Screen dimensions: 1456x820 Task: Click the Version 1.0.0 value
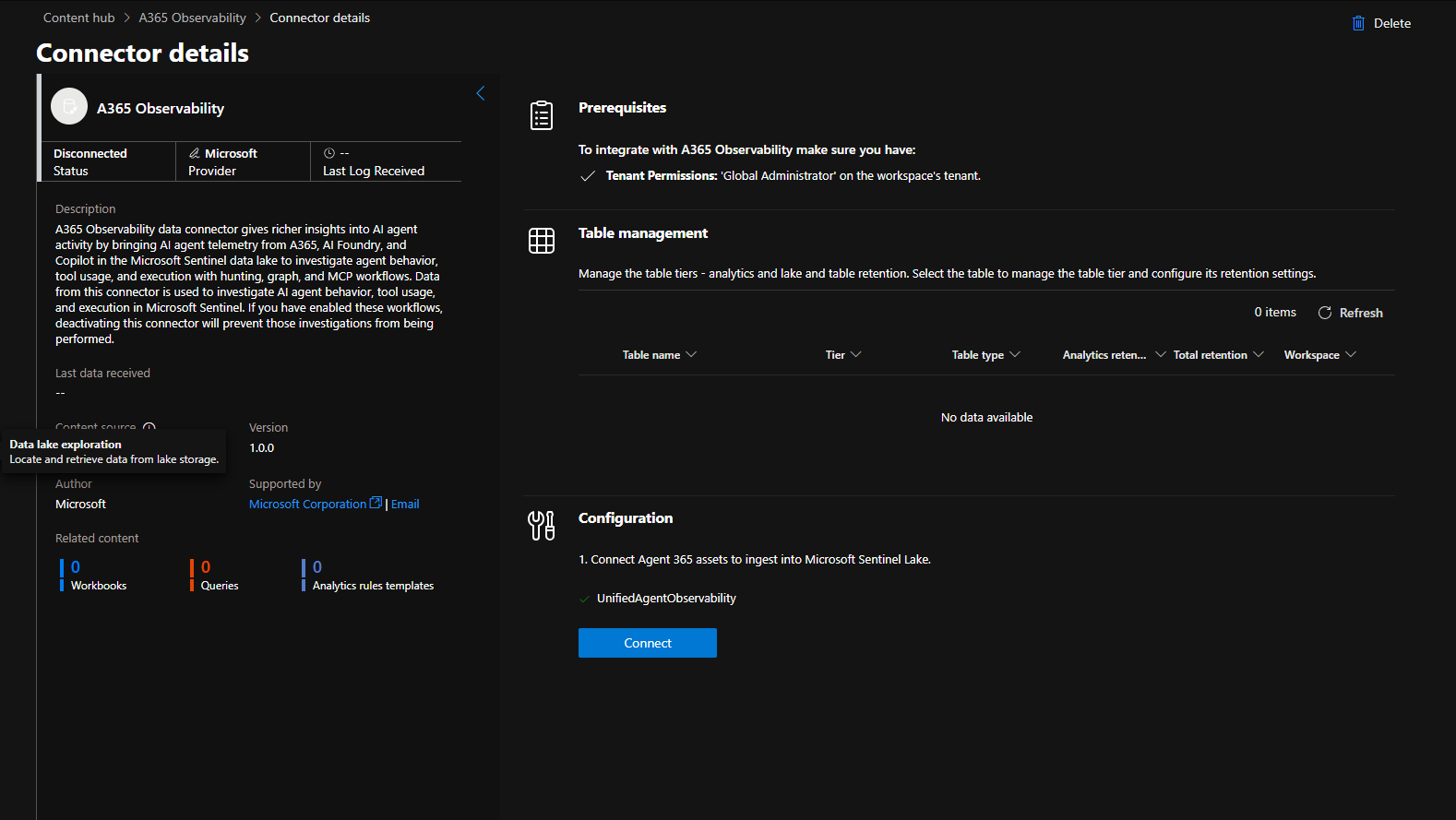pos(261,447)
